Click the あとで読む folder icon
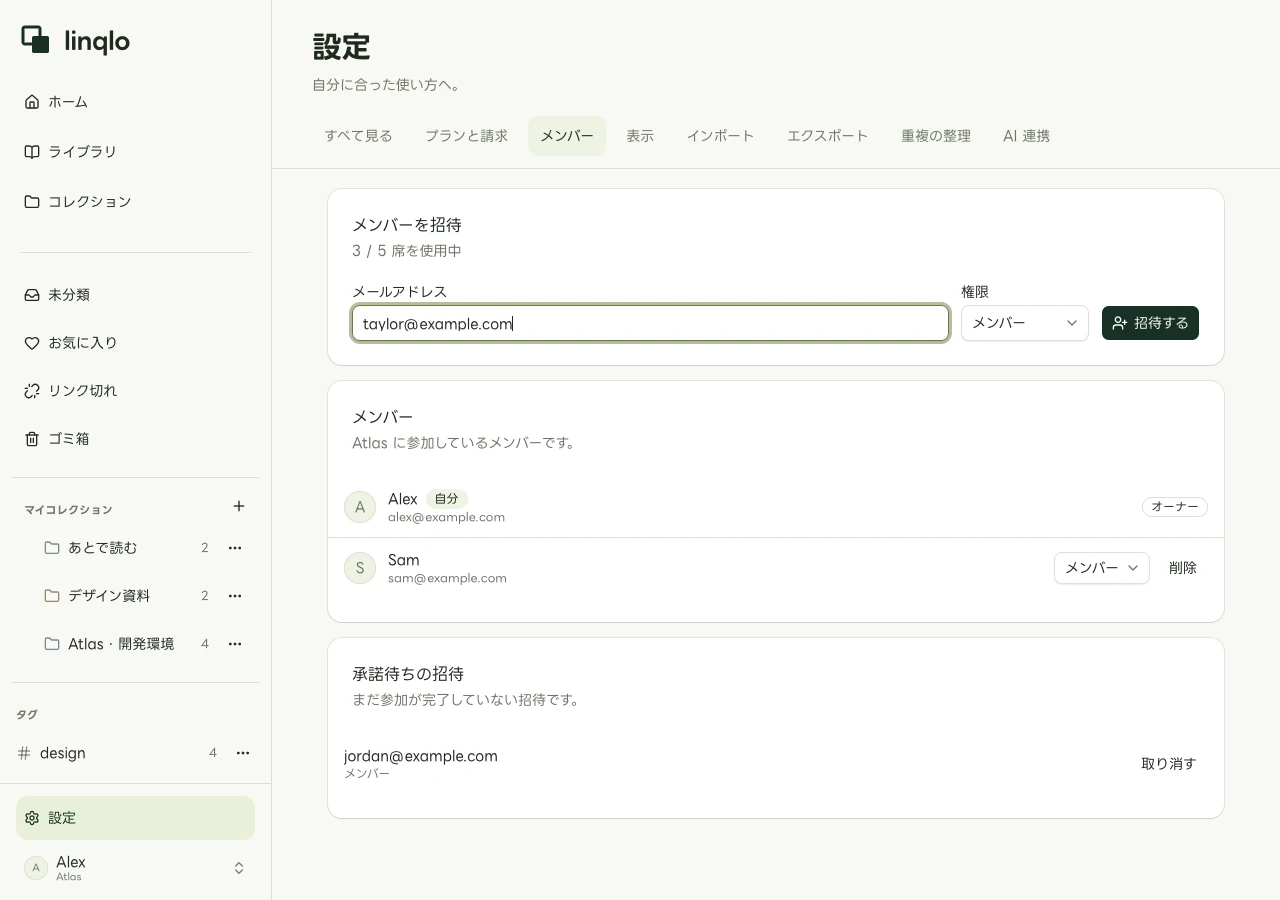The width and height of the screenshot is (1280, 900). (x=52, y=548)
